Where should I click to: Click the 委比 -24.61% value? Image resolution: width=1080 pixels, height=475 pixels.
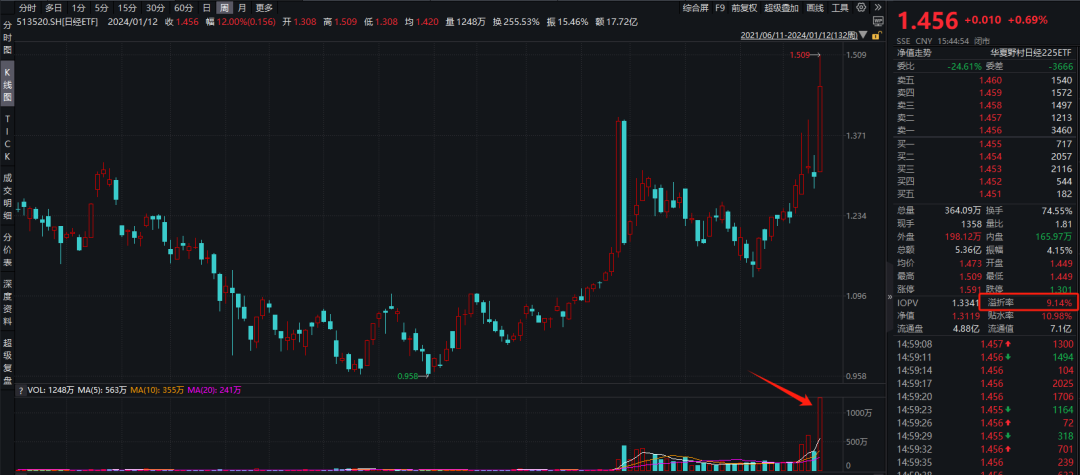click(x=964, y=67)
